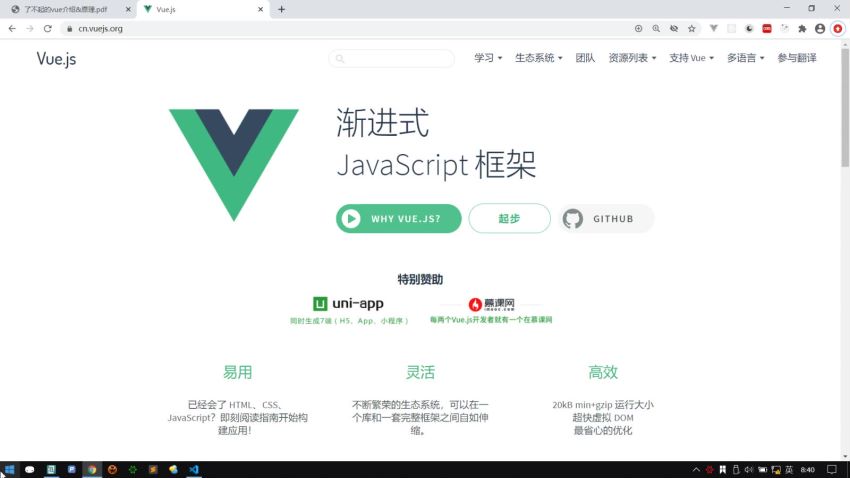
Task: Open Visual Studio Code from taskbar
Action: tap(194, 470)
